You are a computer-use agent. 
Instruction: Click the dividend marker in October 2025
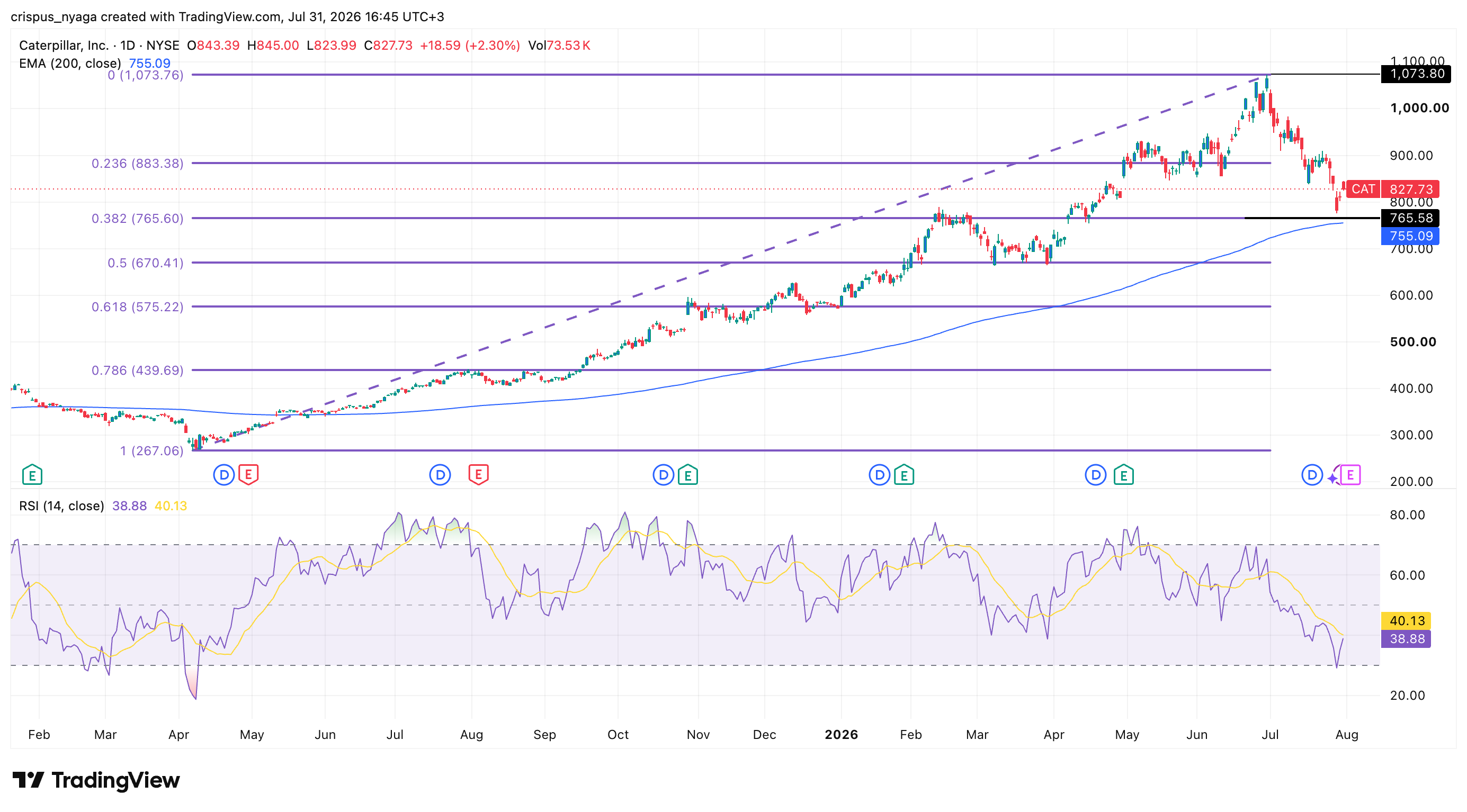tap(663, 475)
